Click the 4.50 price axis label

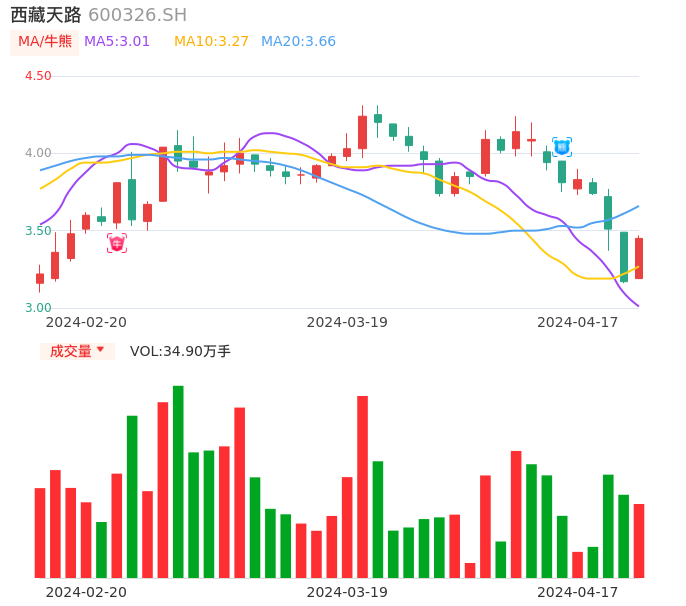point(38,76)
